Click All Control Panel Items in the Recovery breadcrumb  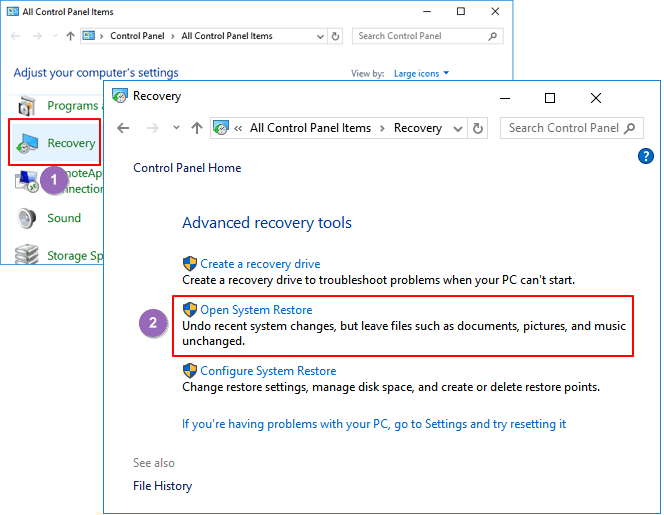pyautogui.click(x=310, y=128)
